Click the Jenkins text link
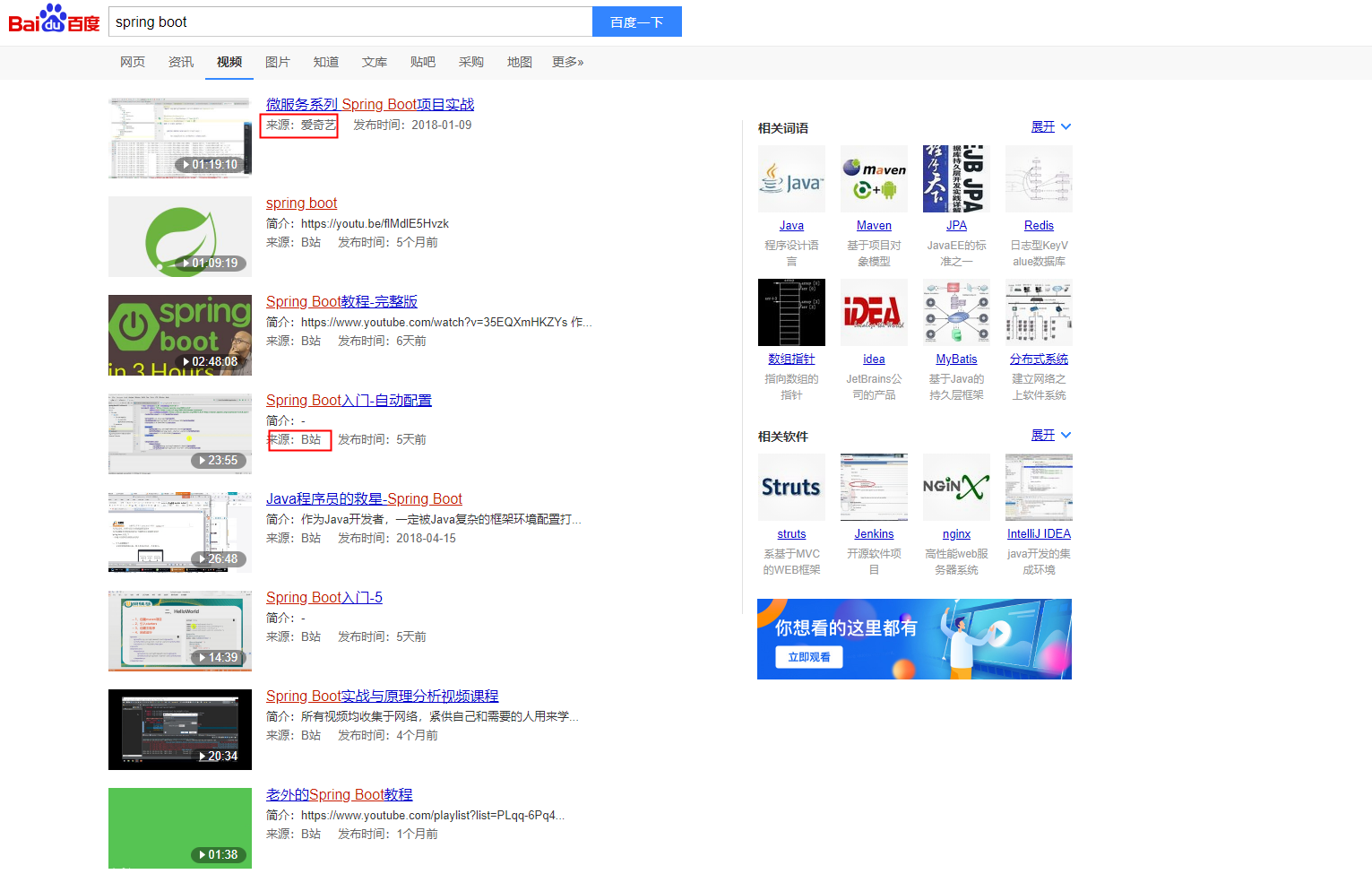The image size is (1372, 874). tap(874, 534)
